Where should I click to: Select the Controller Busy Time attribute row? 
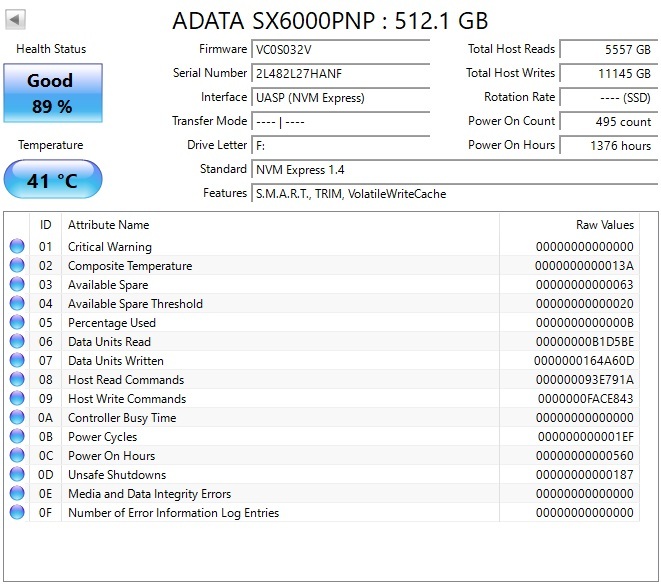(x=122, y=418)
